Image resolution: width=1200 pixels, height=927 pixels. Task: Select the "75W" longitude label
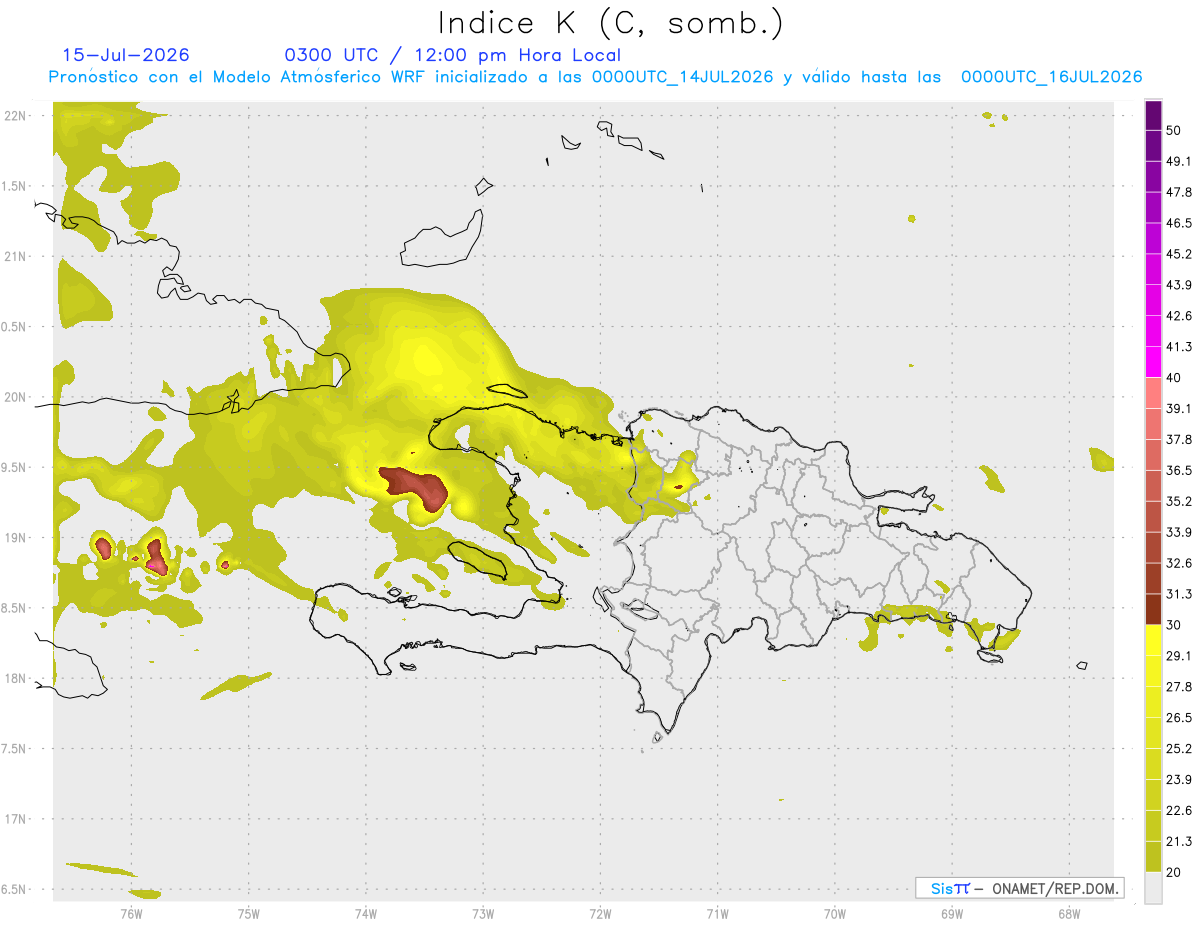pos(249,914)
